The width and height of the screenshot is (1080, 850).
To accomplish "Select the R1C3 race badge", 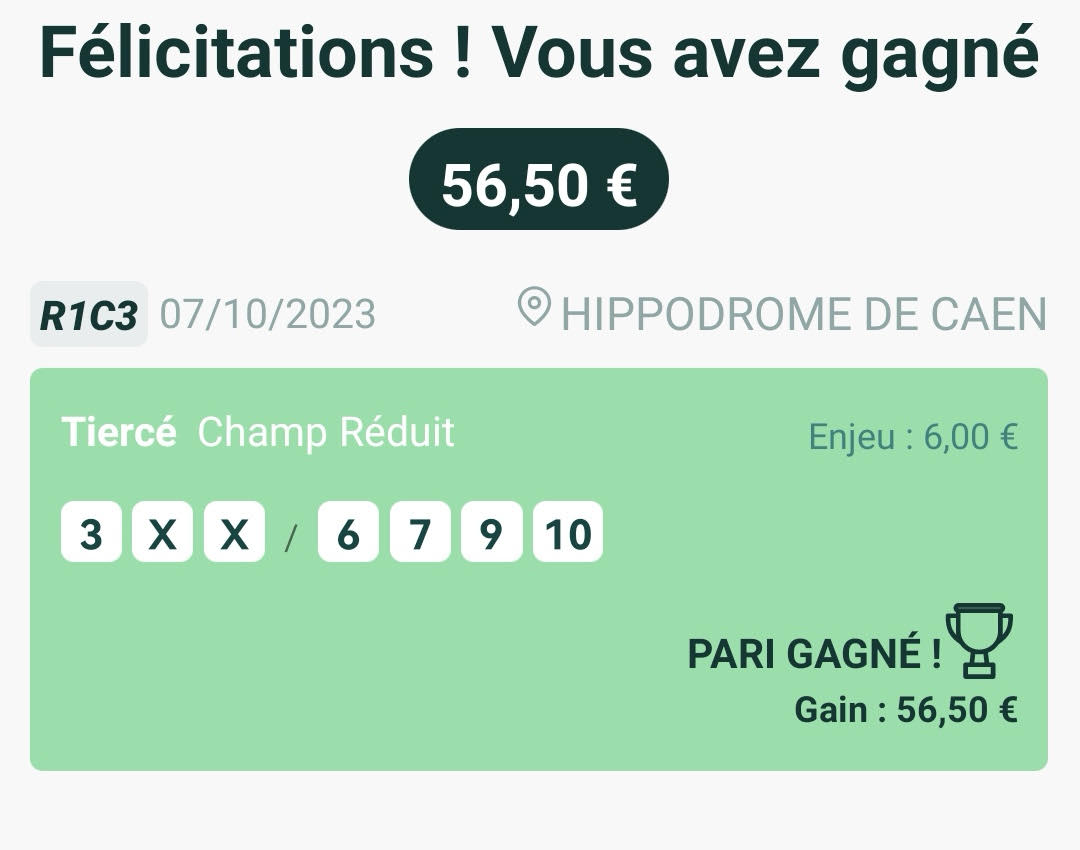I will tap(89, 314).
